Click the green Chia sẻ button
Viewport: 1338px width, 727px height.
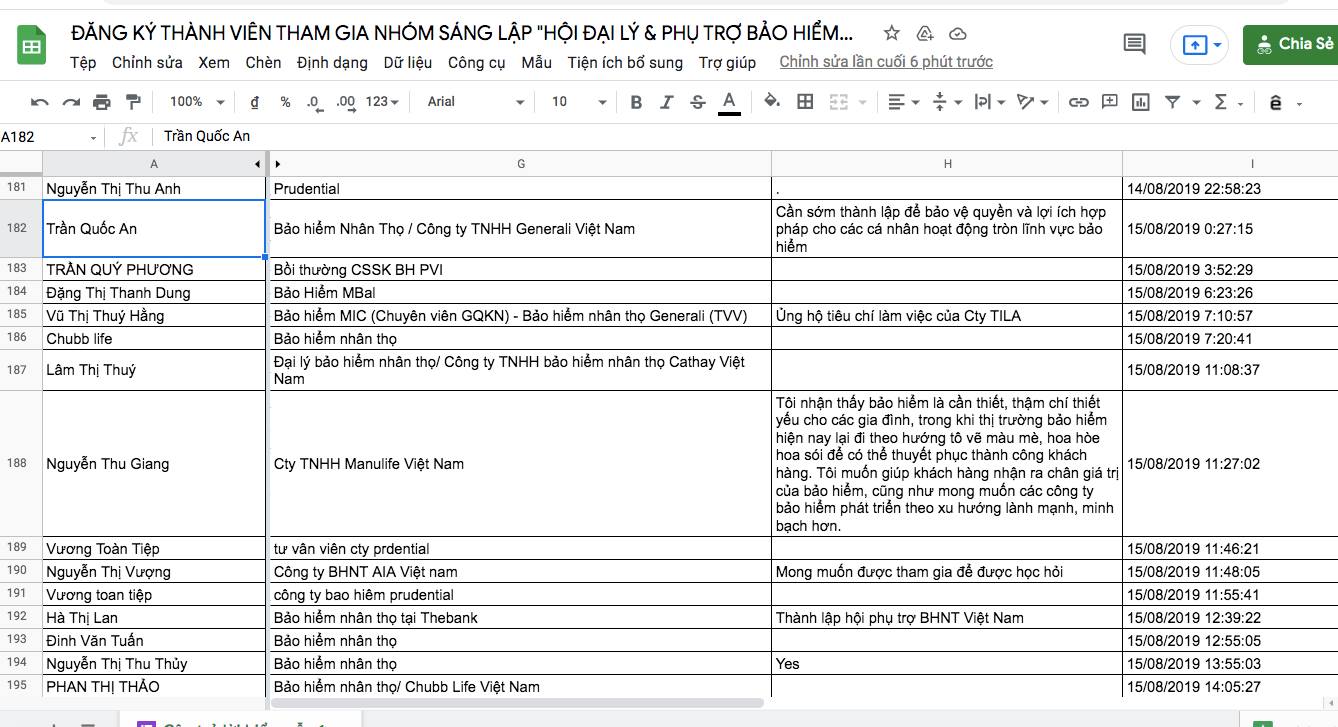point(1291,44)
